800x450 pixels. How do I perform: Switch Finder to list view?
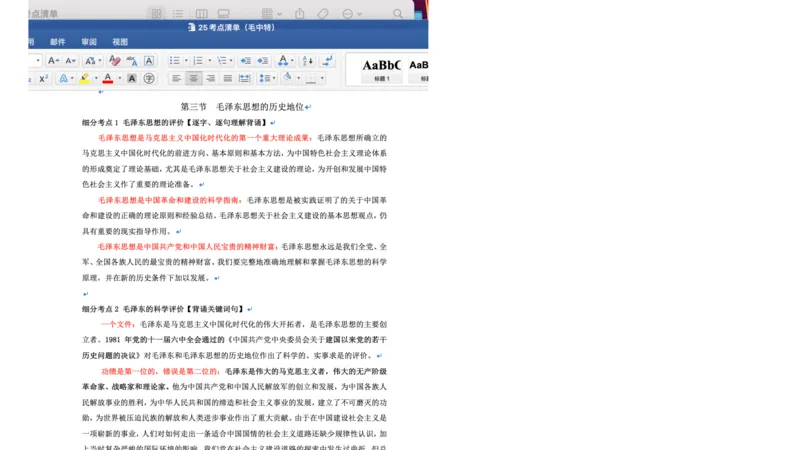[x=178, y=14]
